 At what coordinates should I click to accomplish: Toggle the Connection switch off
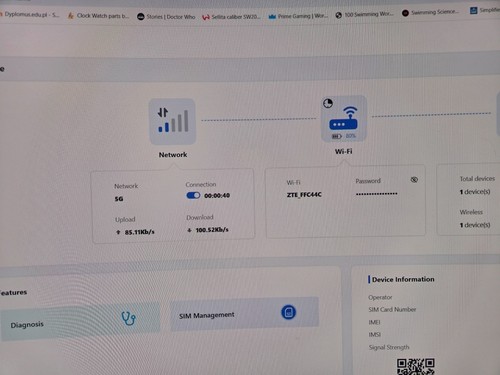pyautogui.click(x=193, y=195)
